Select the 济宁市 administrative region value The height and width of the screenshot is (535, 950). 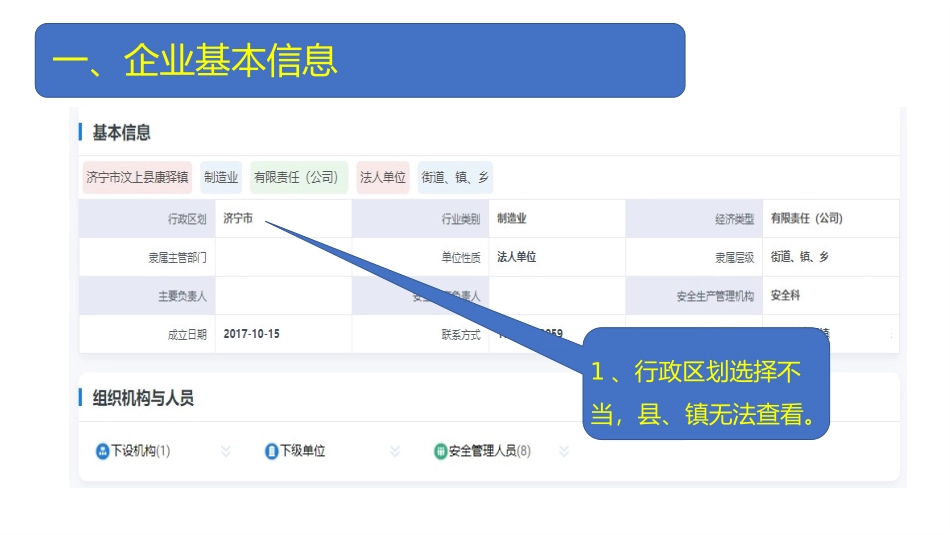tap(238, 218)
